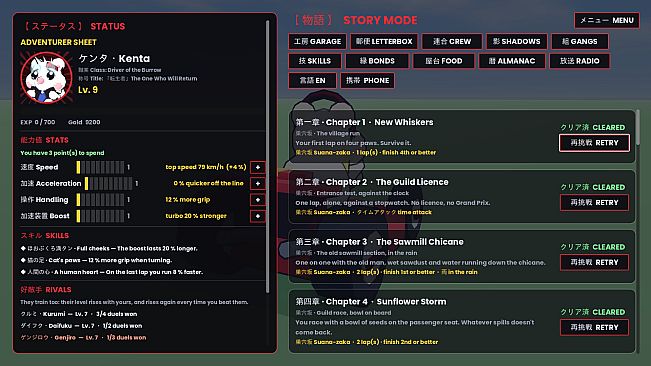This screenshot has height=366, width=651.
Task: Click the '0 % quicker off the line' text
Action: coord(208,183)
